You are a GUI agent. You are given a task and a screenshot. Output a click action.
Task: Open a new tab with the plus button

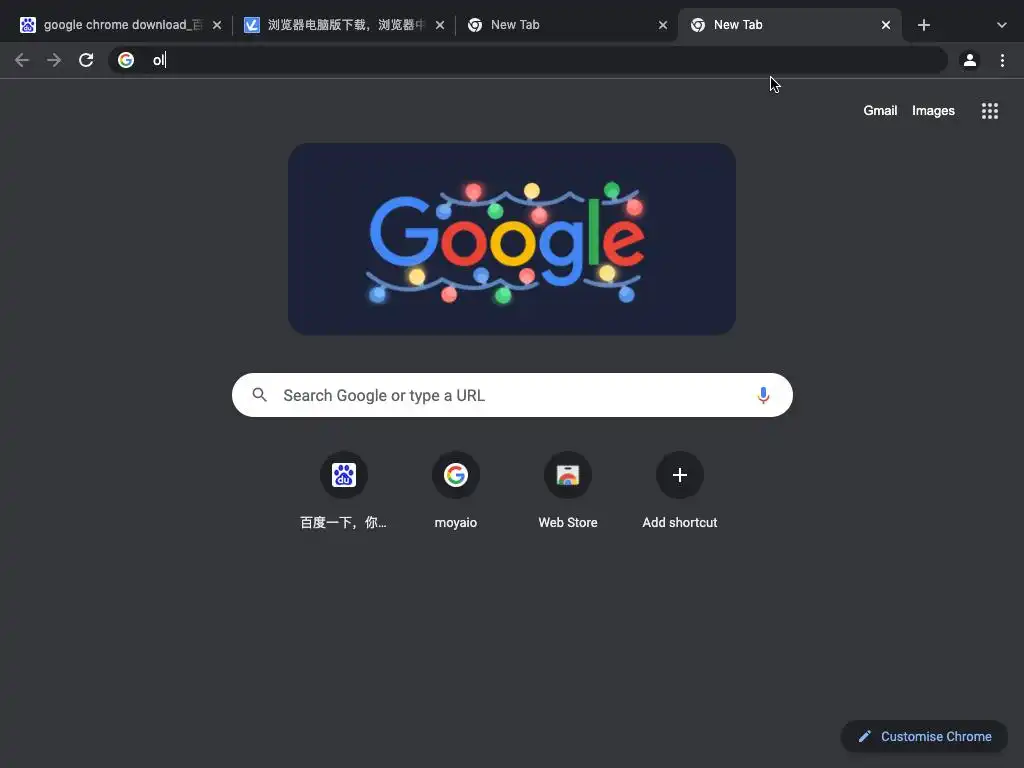[x=923, y=25]
